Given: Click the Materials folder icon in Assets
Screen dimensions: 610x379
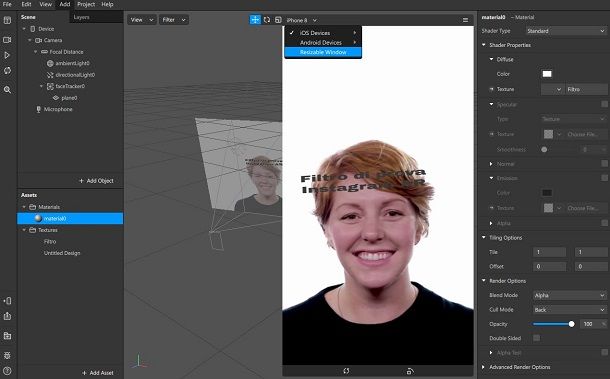Looking at the screenshot, I should click(33, 207).
